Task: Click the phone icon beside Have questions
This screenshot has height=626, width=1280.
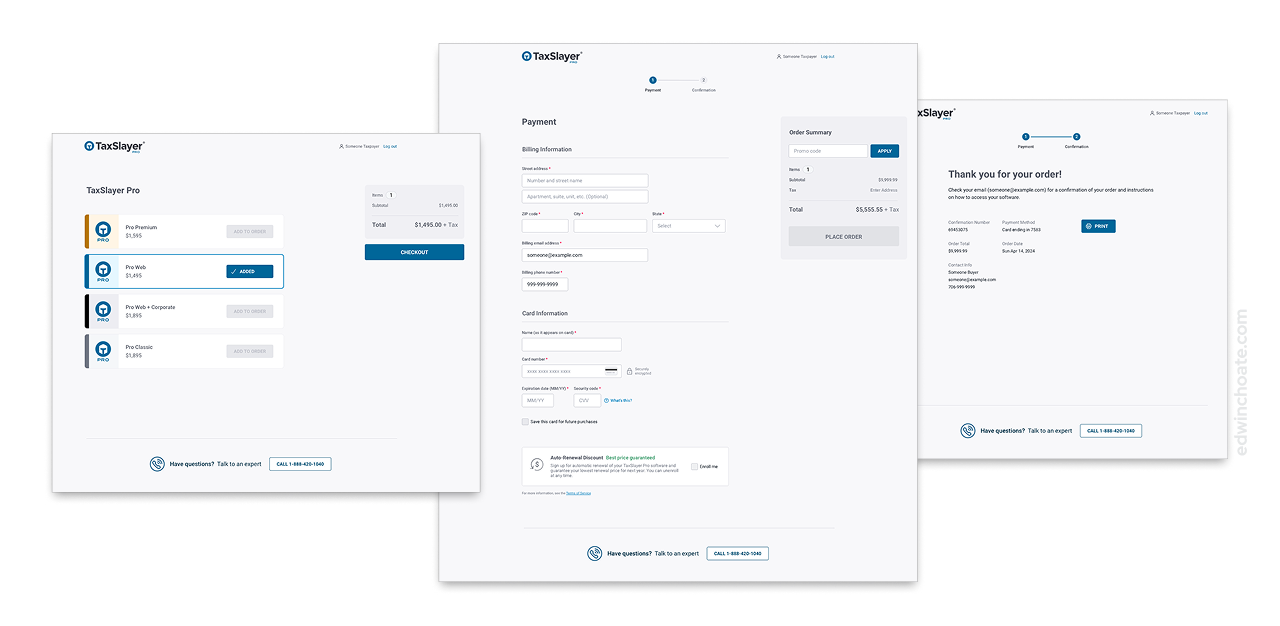Action: tap(595, 553)
